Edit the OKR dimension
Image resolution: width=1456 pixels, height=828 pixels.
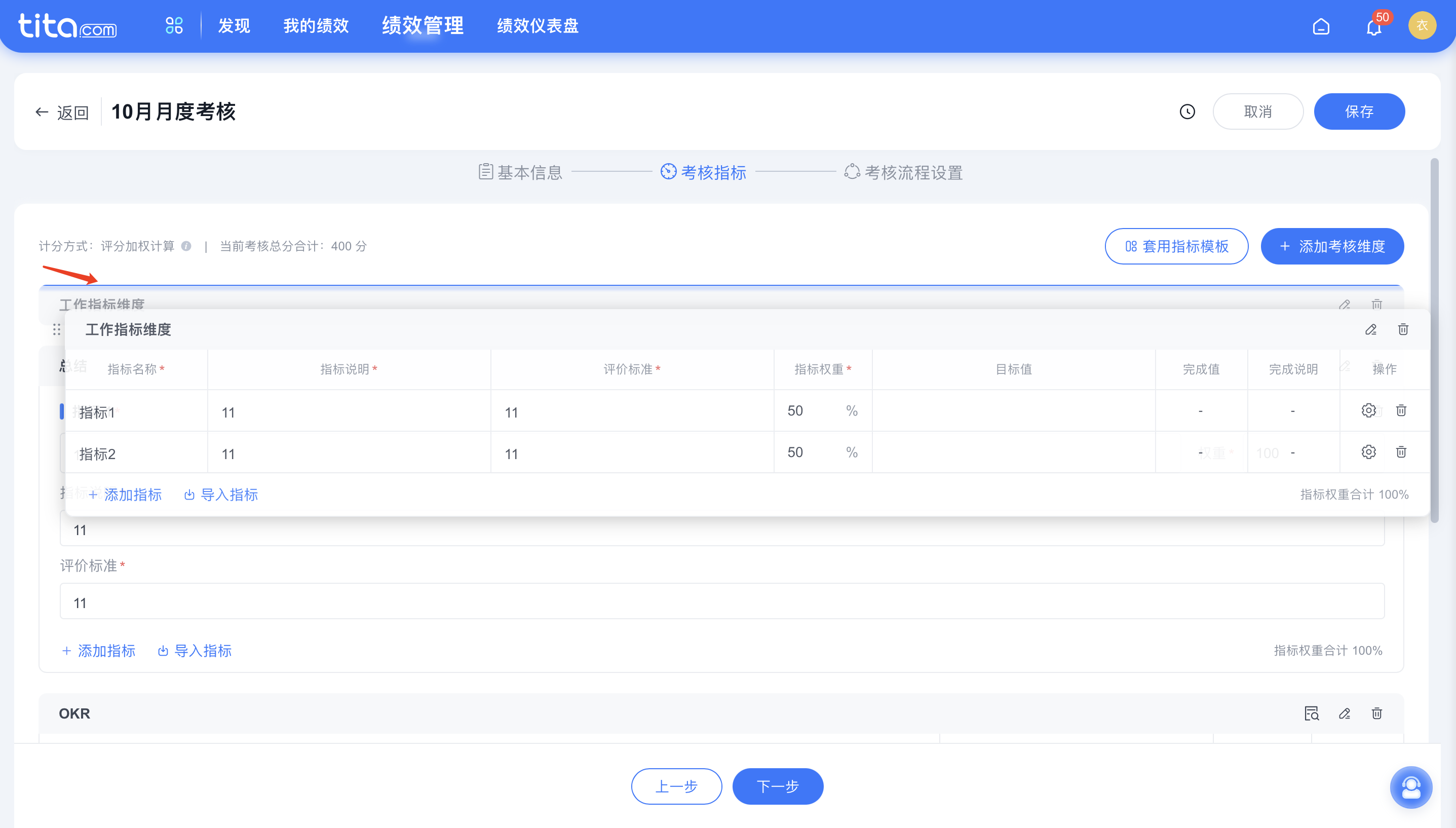[x=1344, y=713]
